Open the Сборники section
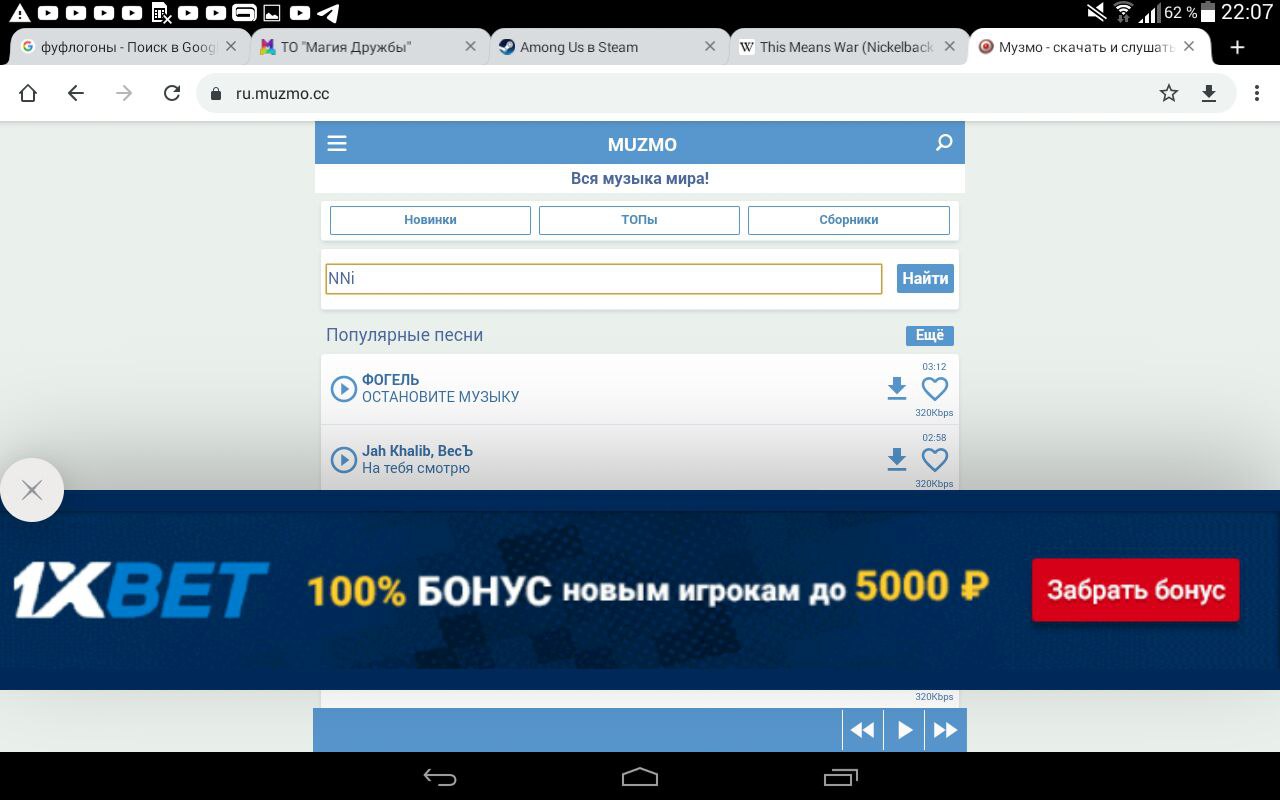The width and height of the screenshot is (1280, 800). click(x=848, y=220)
